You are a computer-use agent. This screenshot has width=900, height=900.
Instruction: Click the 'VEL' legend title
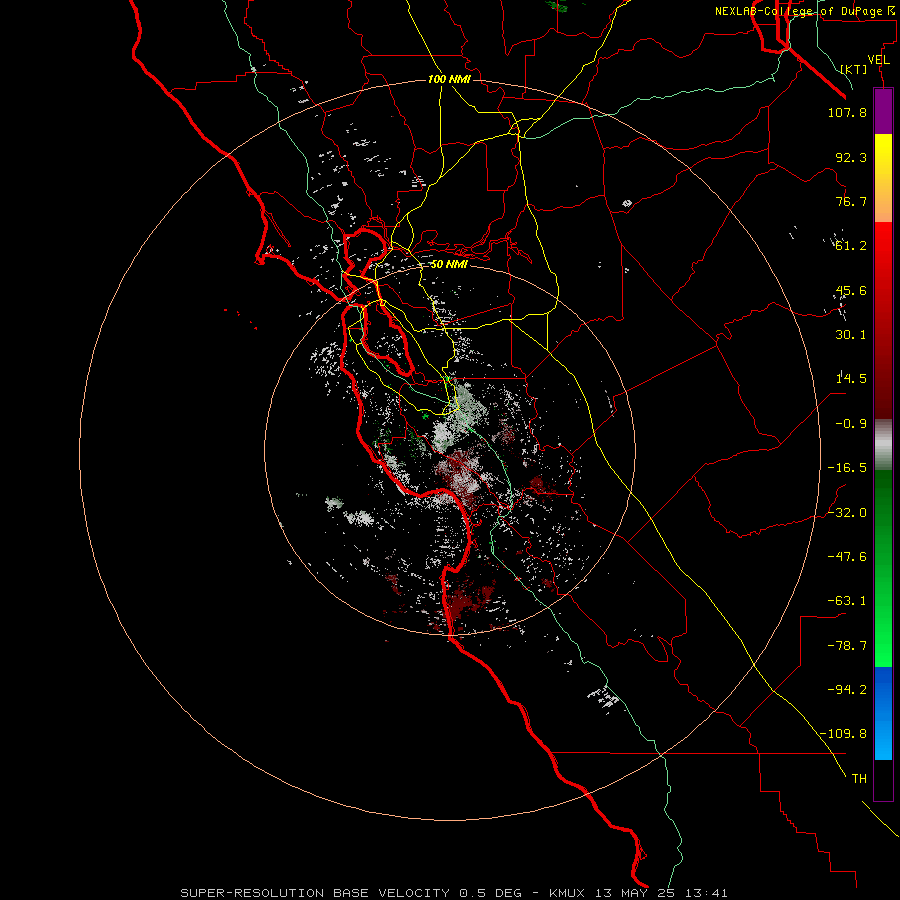pos(878,60)
